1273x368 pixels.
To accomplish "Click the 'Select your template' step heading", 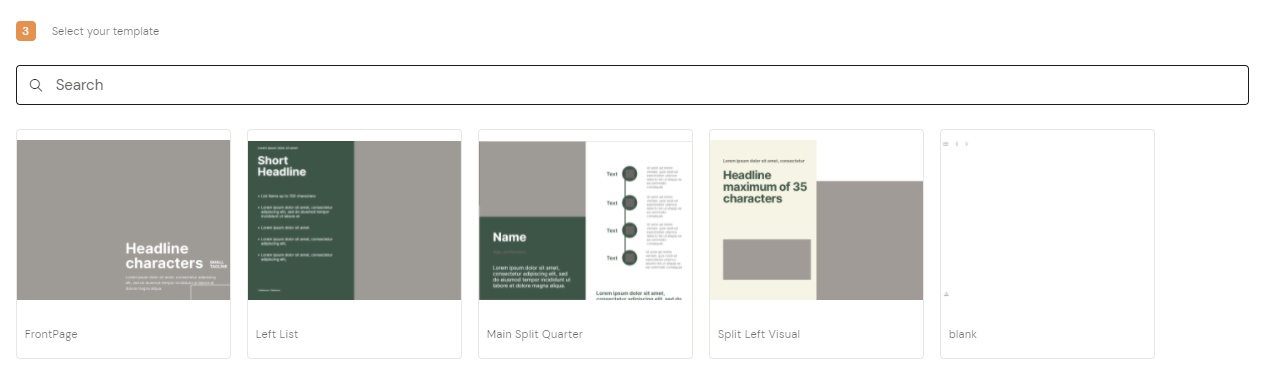I will (105, 31).
